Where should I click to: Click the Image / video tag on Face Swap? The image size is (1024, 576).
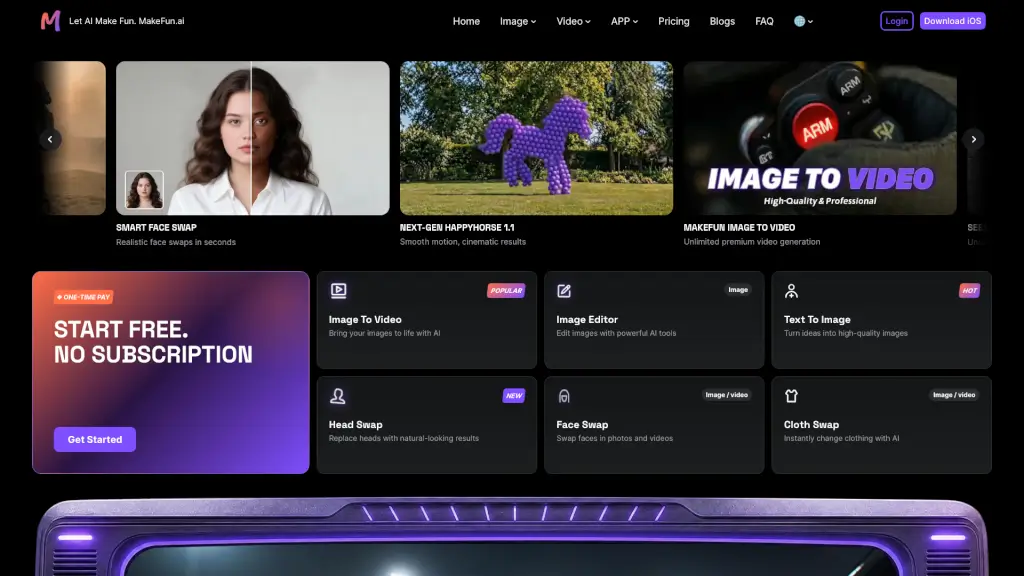point(726,395)
